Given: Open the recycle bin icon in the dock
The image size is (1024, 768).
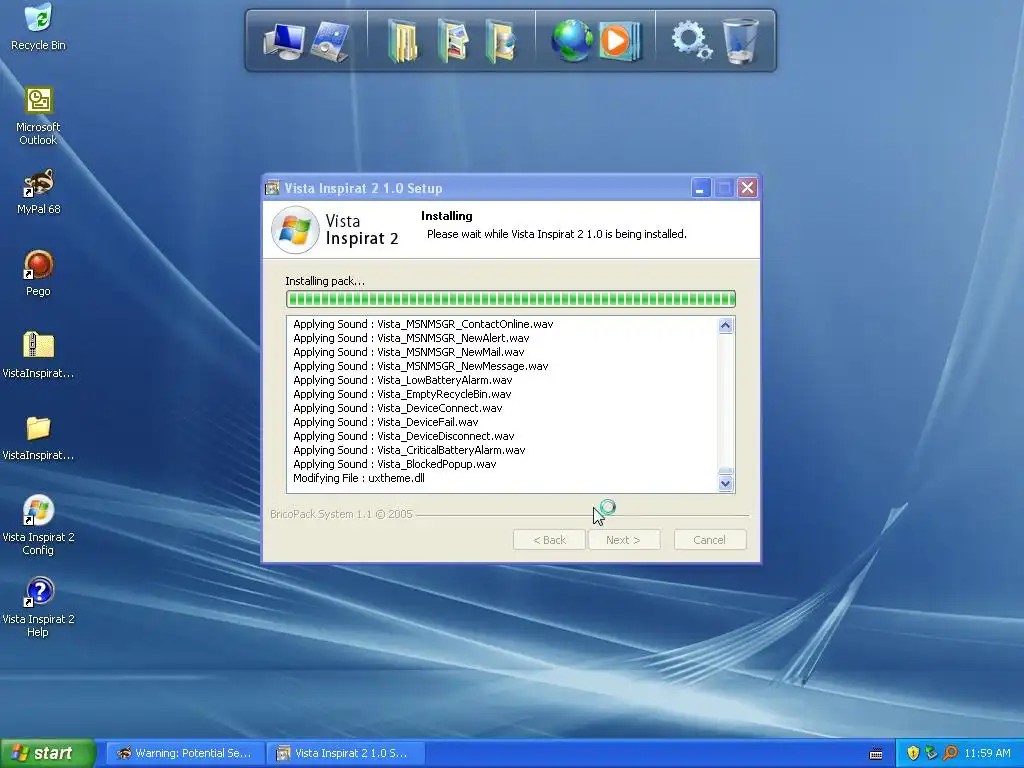Looking at the screenshot, I should [x=740, y=41].
